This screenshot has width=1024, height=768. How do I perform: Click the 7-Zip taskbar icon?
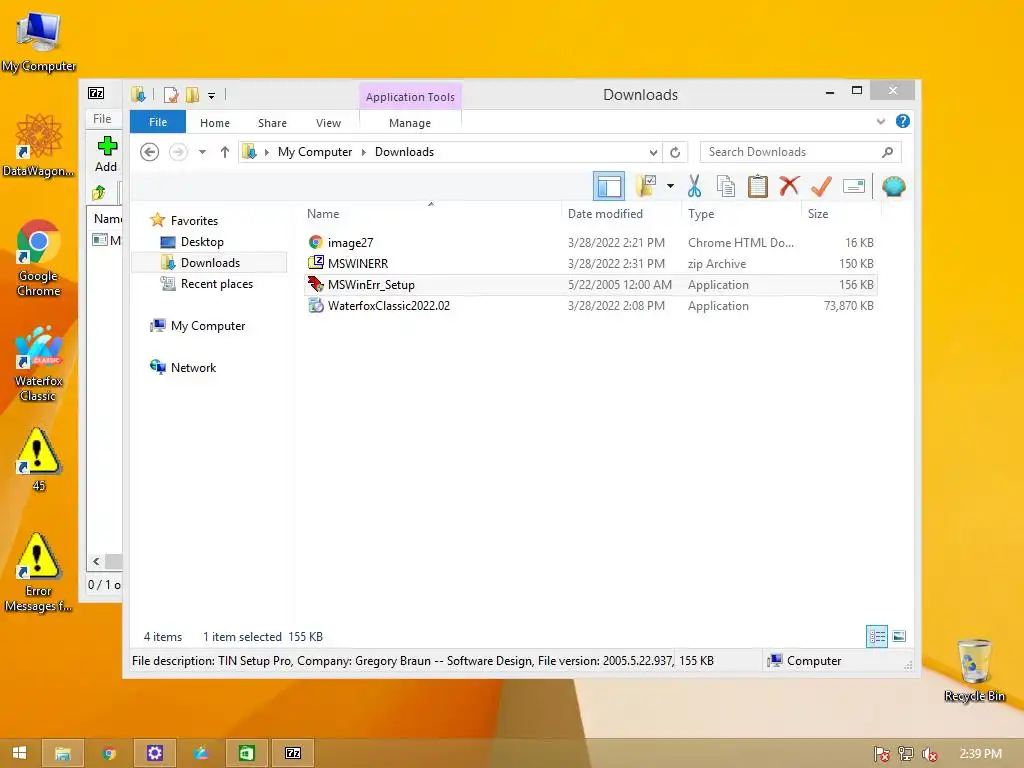click(x=293, y=753)
